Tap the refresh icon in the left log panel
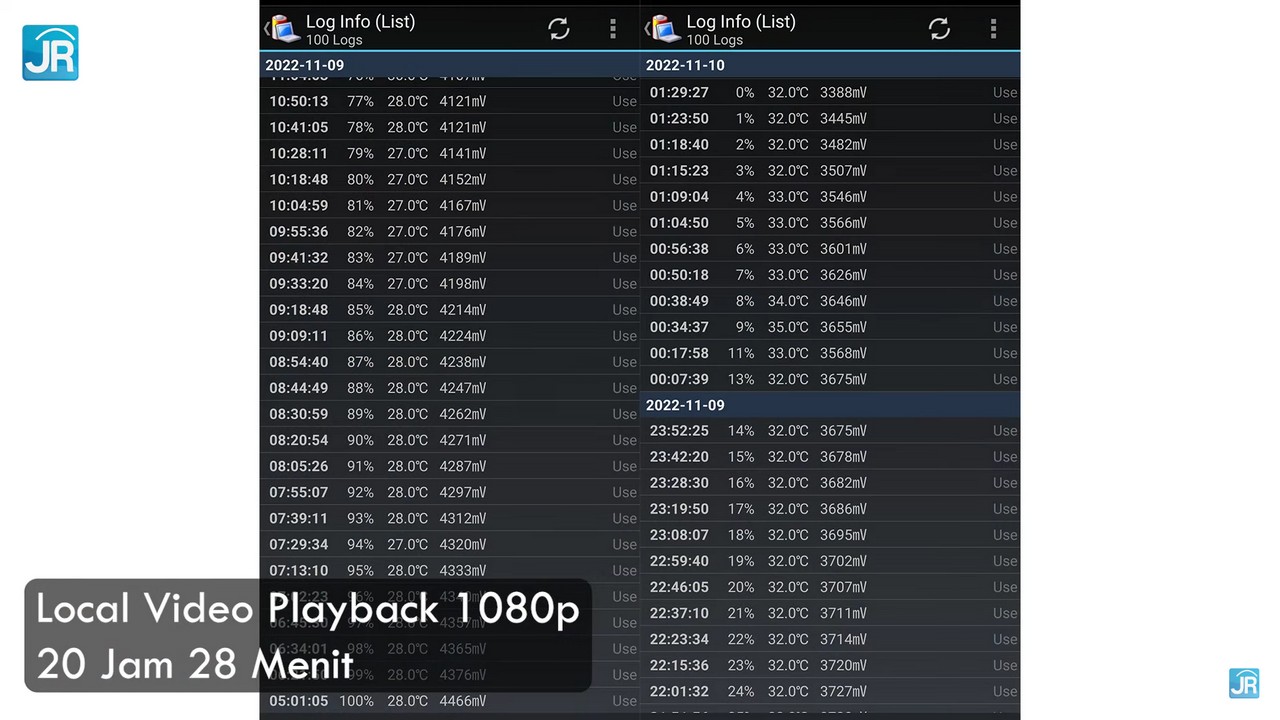The image size is (1280, 720). tap(558, 29)
